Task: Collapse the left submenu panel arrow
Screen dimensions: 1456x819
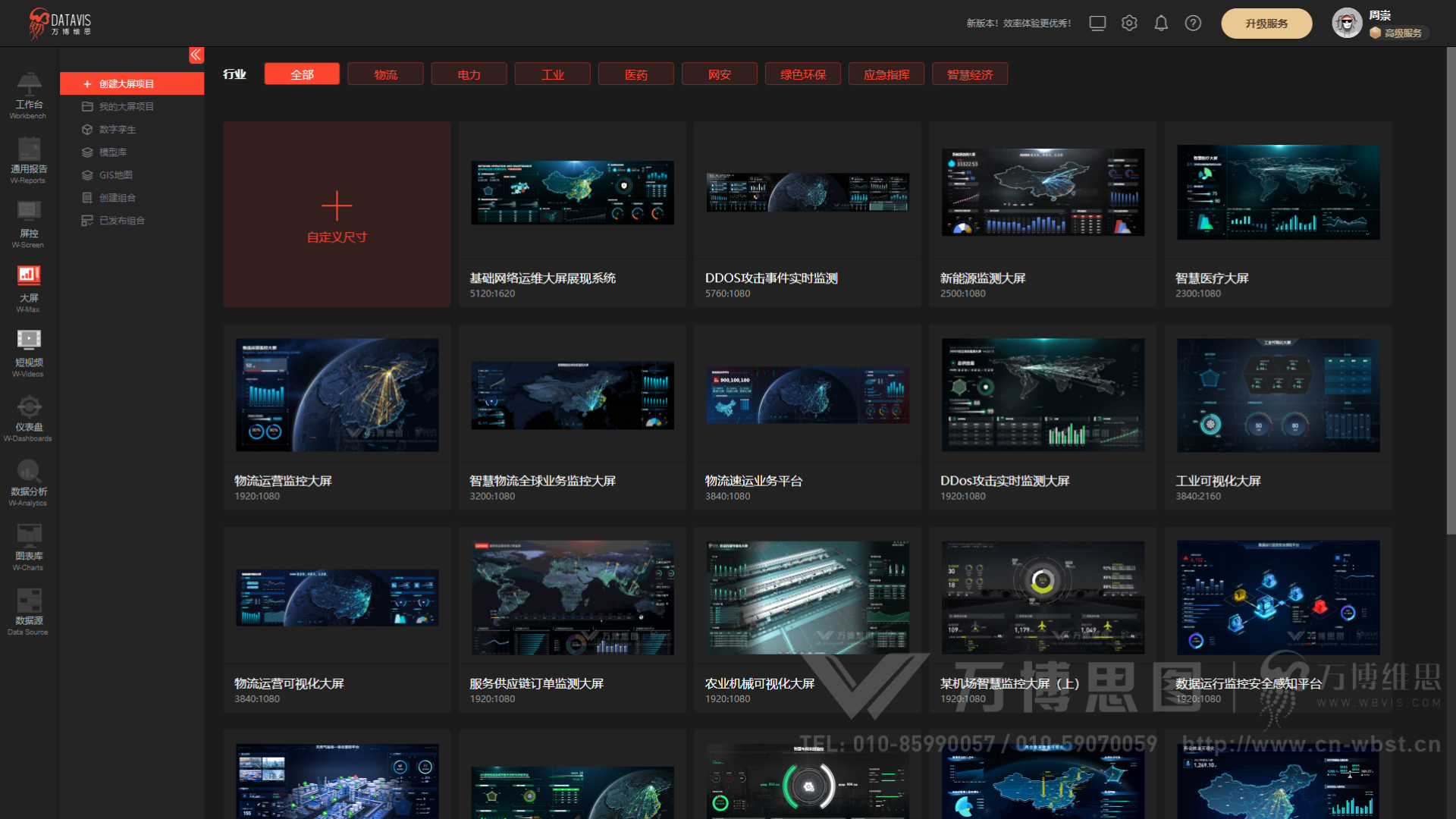Action: click(196, 55)
